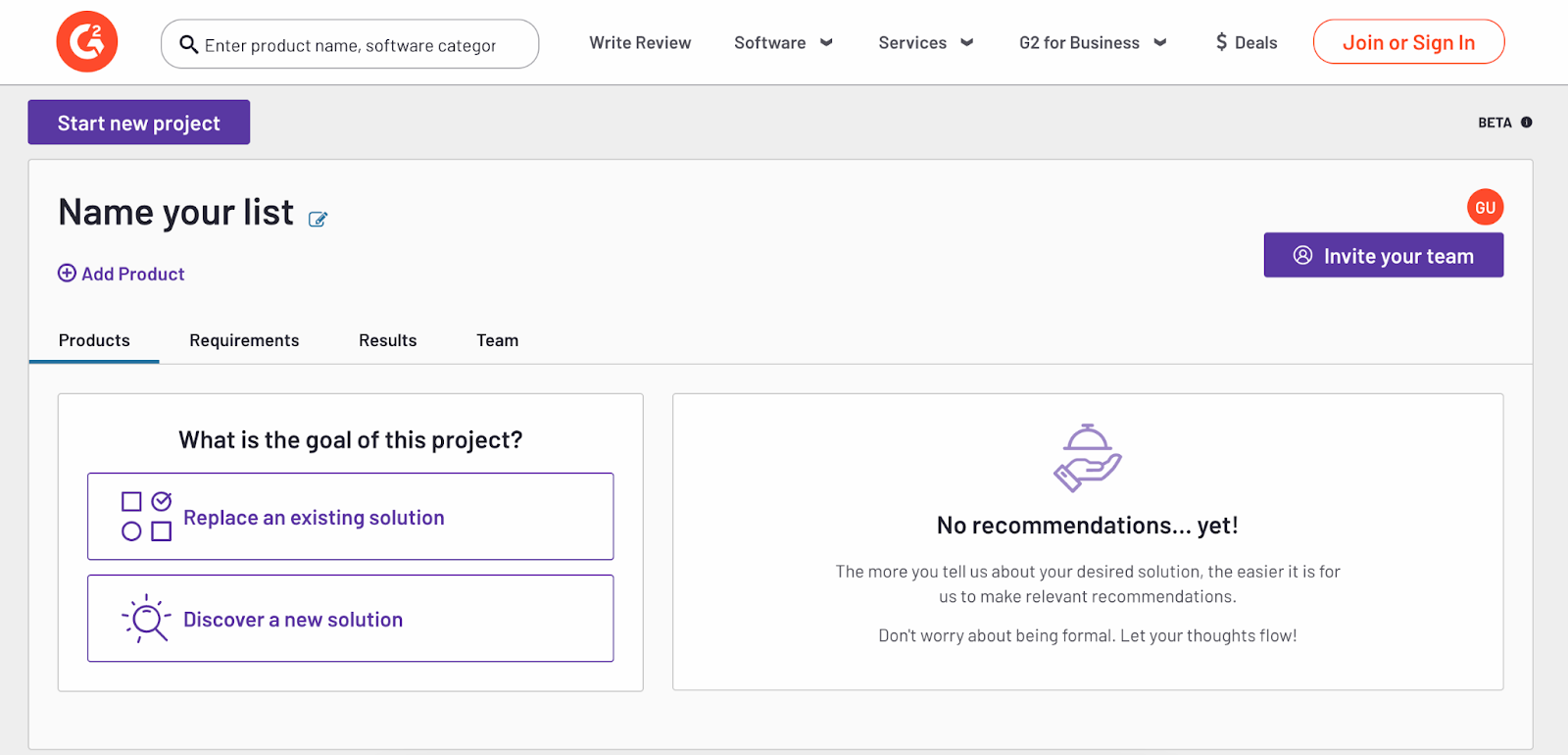This screenshot has height=755, width=1568.
Task: Click the Name your list heading
Action: pyautogui.click(x=176, y=212)
